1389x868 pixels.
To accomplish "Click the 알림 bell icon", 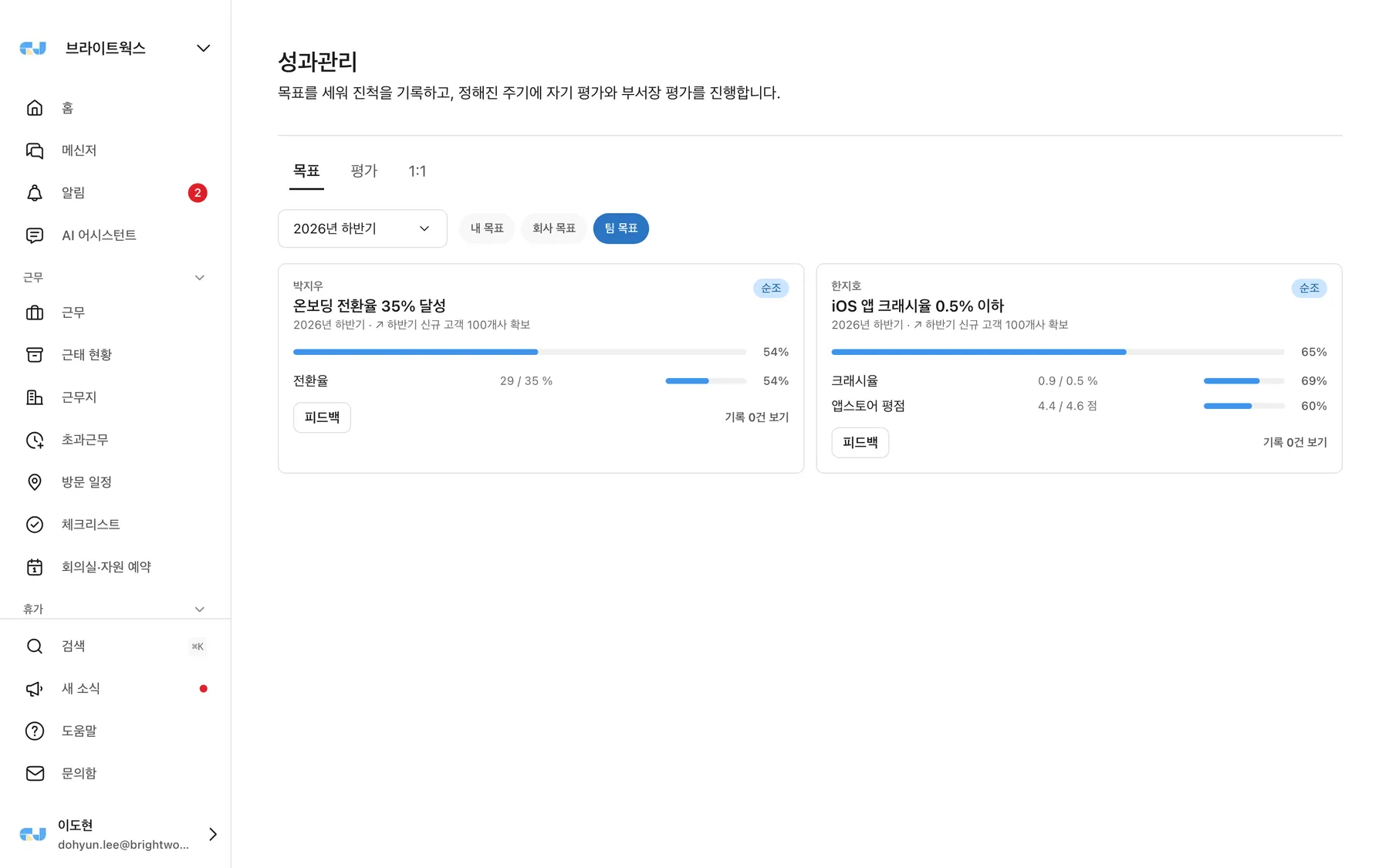I will point(35,193).
